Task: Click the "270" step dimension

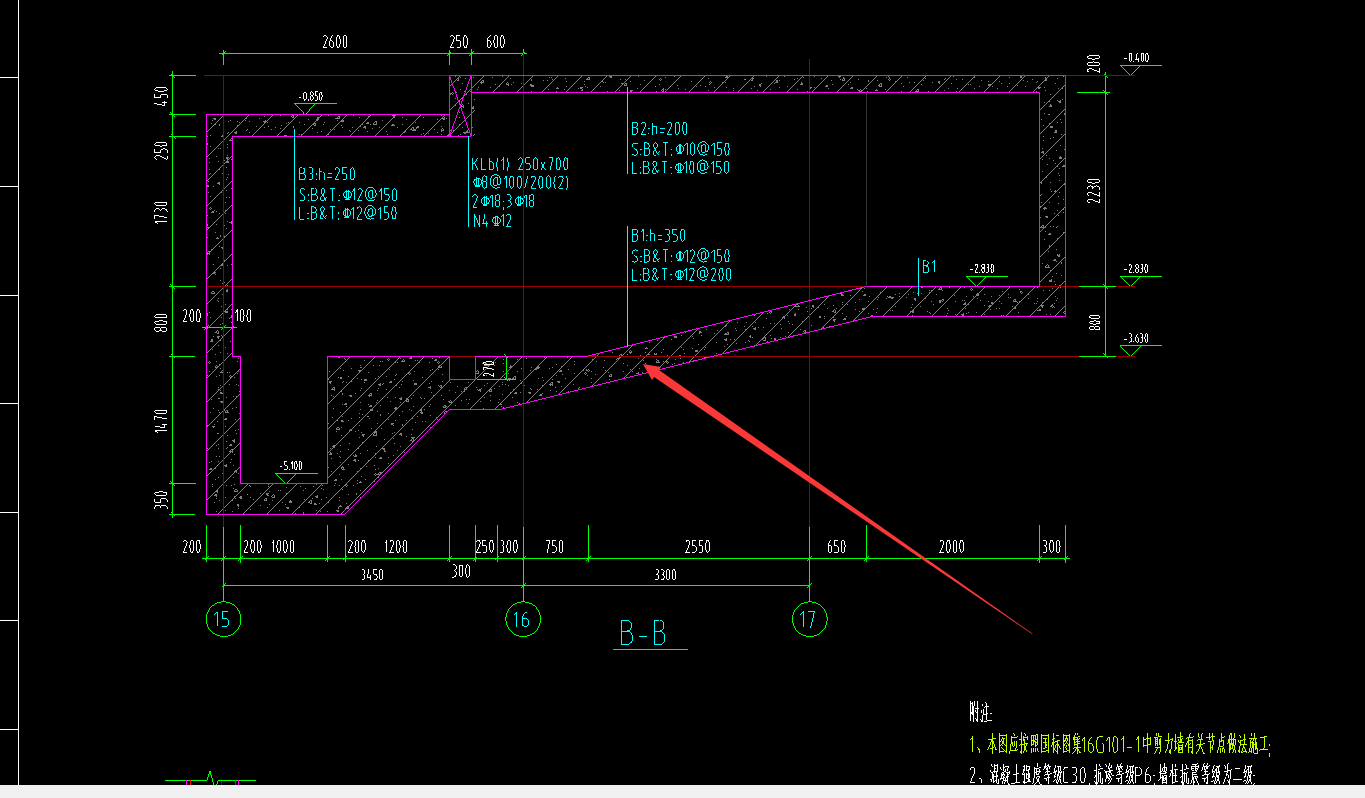Action: pos(489,368)
